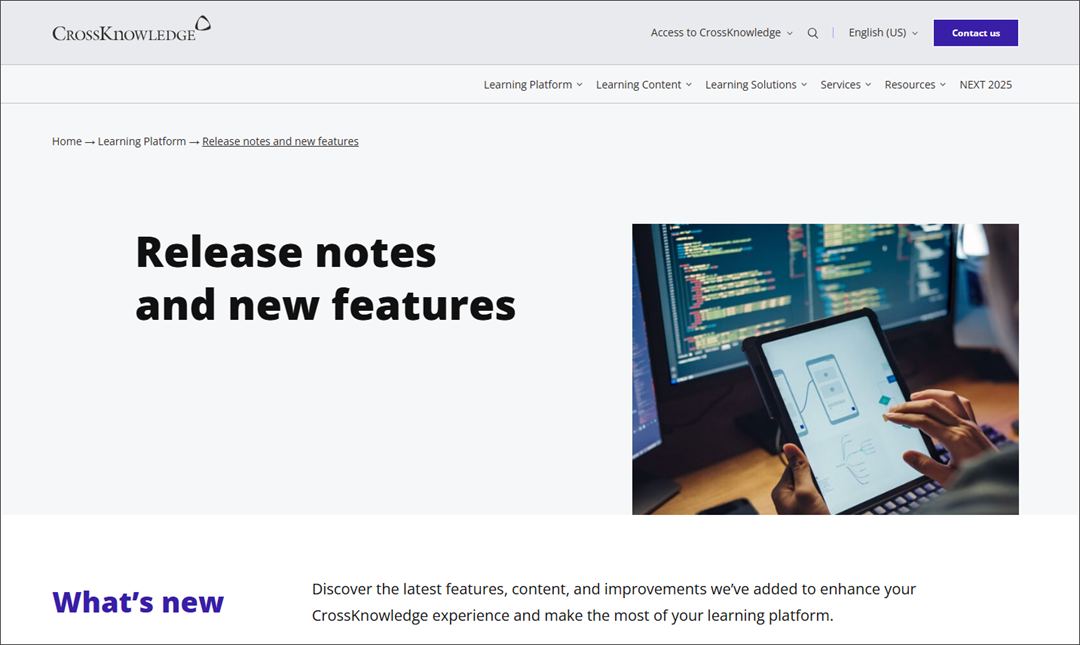Open the search magnifier icon
The height and width of the screenshot is (645, 1080).
pos(813,33)
